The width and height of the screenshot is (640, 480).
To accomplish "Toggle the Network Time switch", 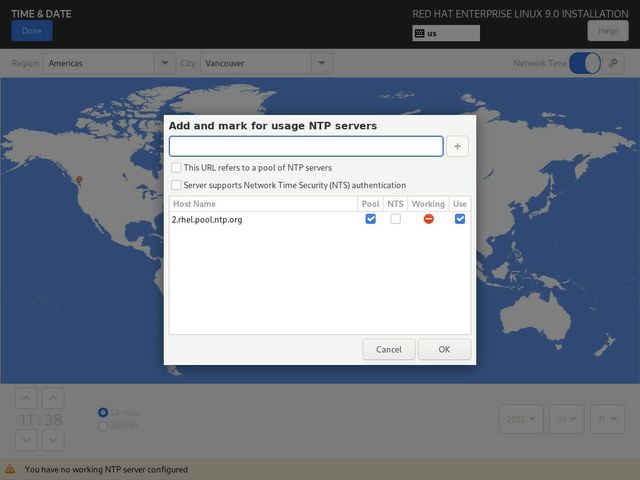I will point(585,63).
